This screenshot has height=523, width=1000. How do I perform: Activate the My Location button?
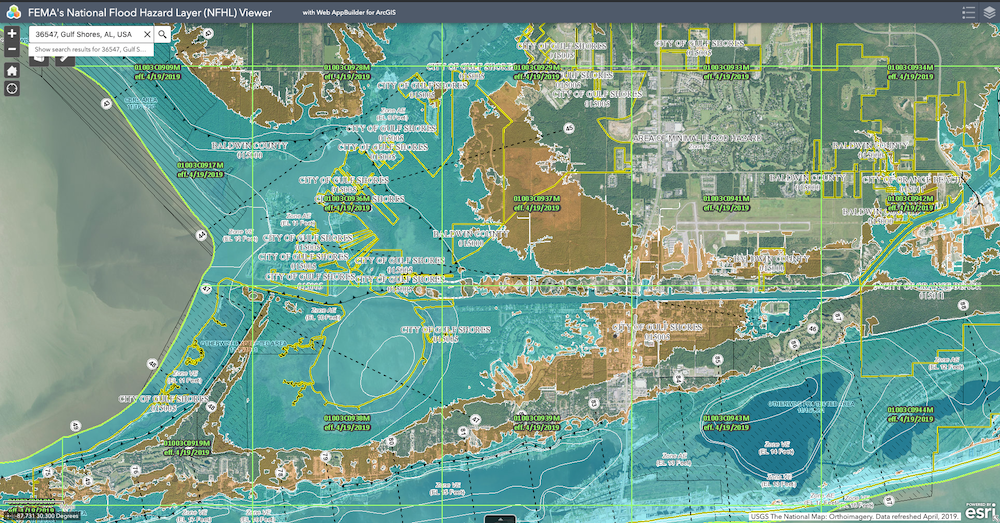(11, 89)
